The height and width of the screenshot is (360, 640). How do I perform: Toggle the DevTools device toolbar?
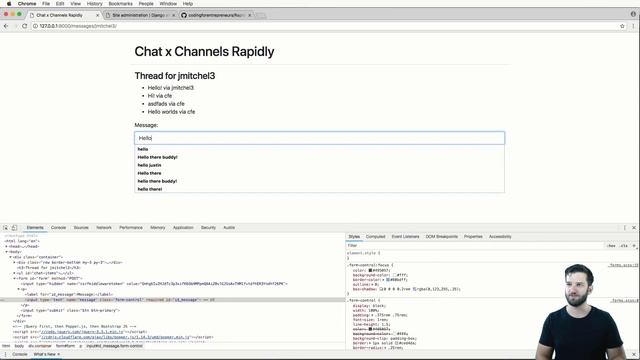pos(14,228)
